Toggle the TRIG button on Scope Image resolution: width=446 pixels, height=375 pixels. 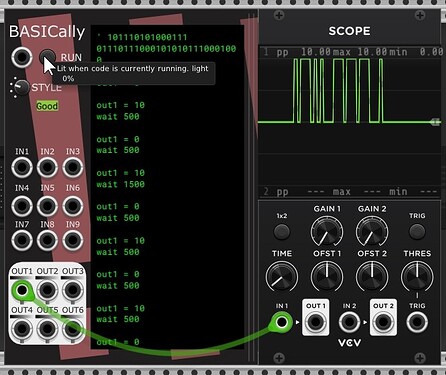click(417, 231)
